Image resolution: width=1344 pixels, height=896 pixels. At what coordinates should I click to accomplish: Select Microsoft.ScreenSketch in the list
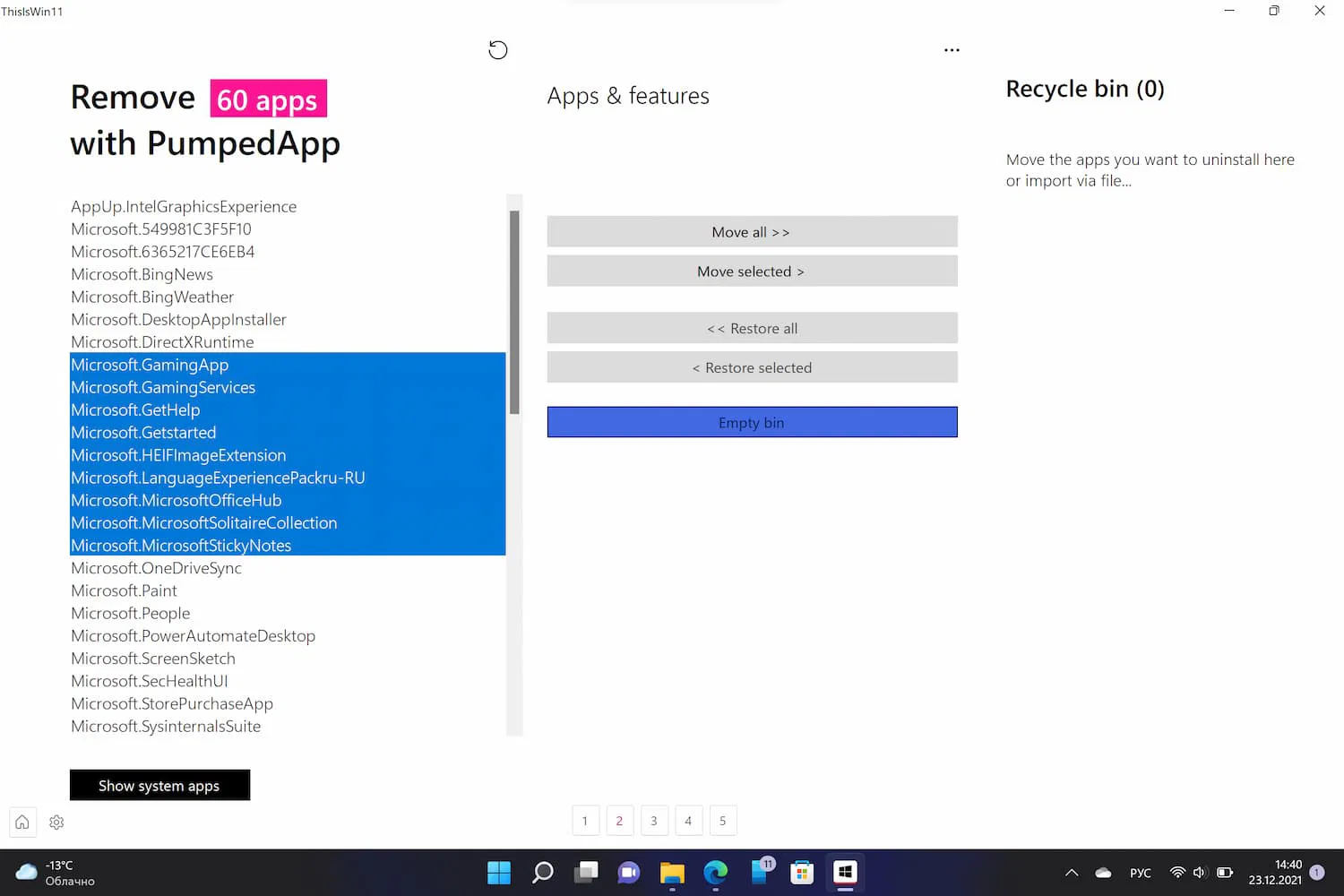(288, 659)
